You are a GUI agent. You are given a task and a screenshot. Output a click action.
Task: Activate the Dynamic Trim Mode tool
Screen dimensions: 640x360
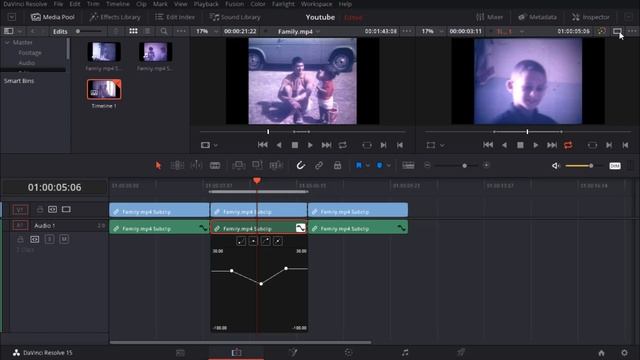click(196, 165)
